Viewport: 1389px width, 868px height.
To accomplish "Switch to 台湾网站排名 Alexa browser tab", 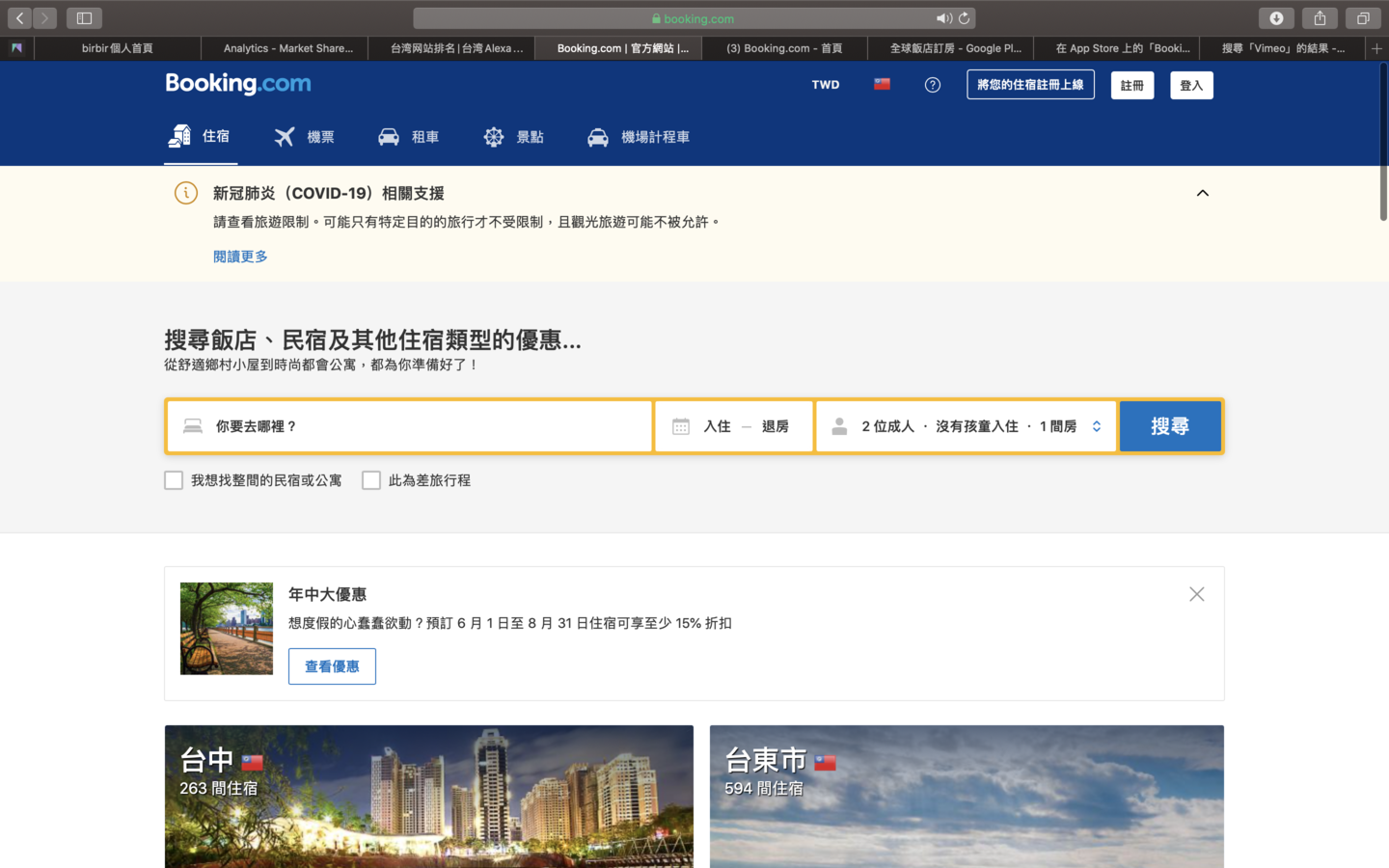I will [452, 48].
